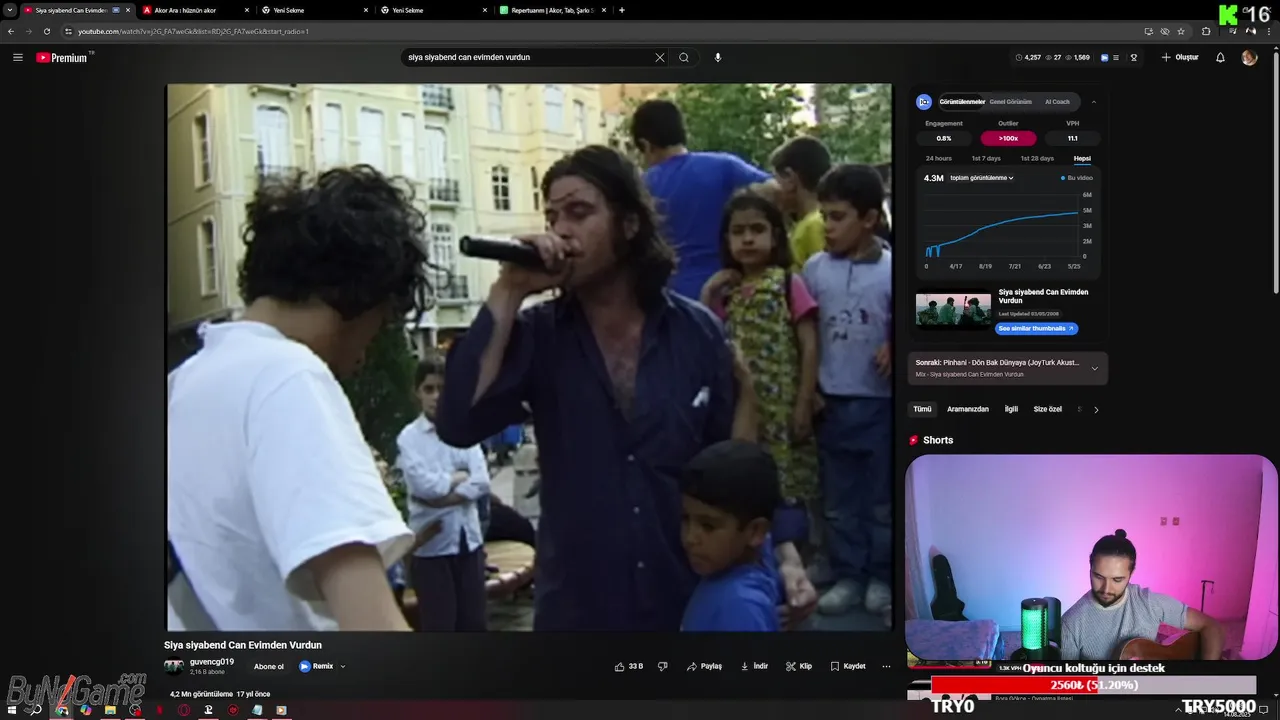Screen dimensions: 1280x720
Task: Switch to the Repertuarım tab
Action: pos(550,10)
